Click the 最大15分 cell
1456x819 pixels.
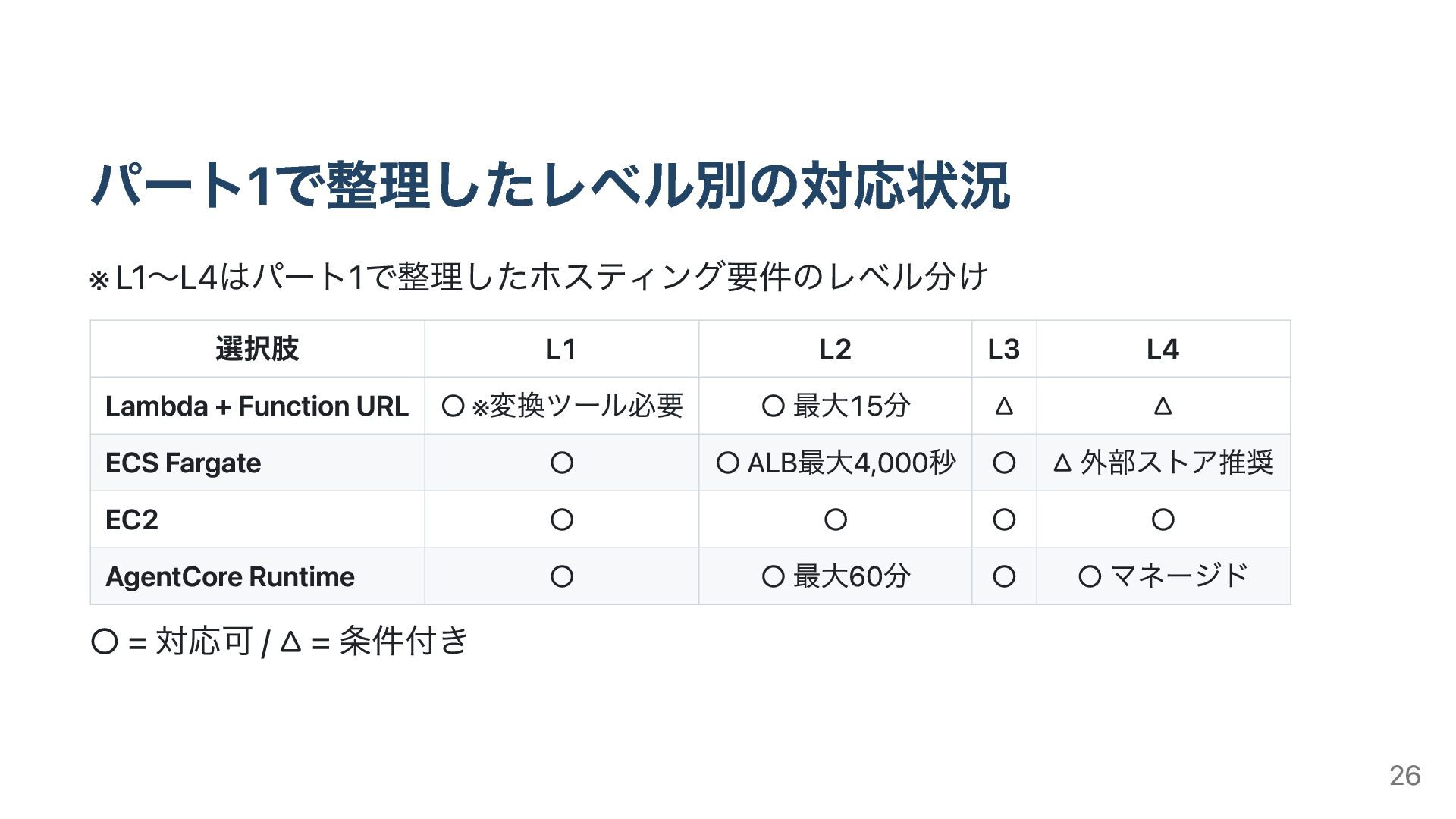(835, 406)
